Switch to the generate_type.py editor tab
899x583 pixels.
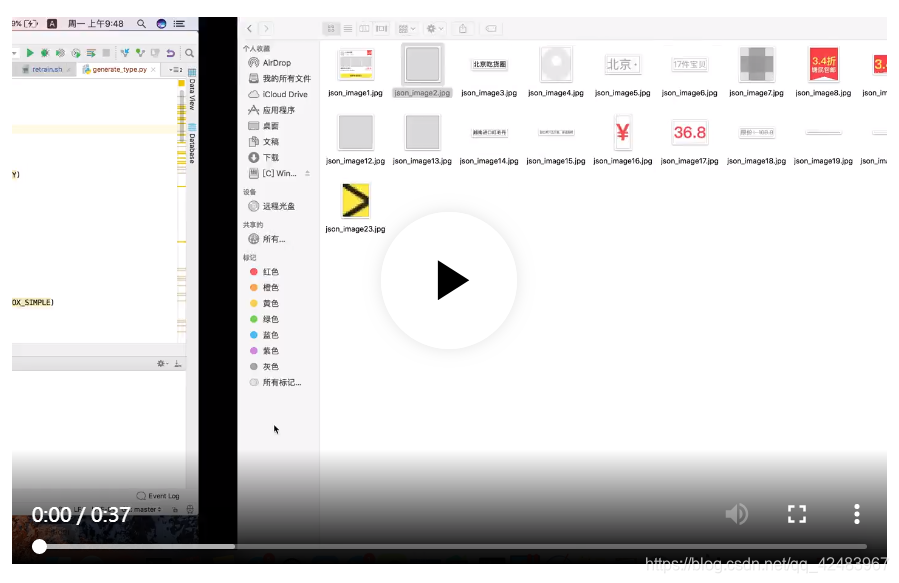pos(116,69)
